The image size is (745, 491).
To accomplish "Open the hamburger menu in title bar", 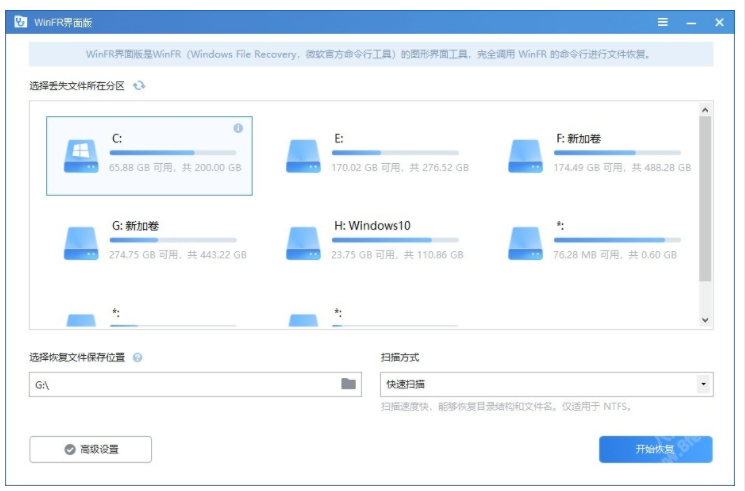I will click(663, 22).
